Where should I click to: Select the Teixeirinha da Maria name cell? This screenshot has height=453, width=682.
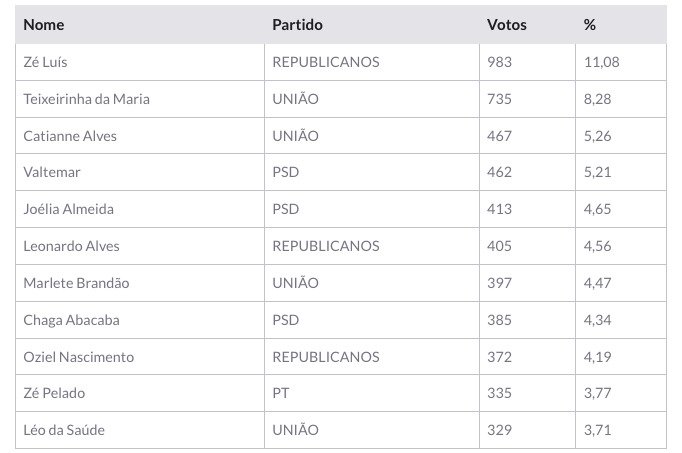[x=86, y=99]
